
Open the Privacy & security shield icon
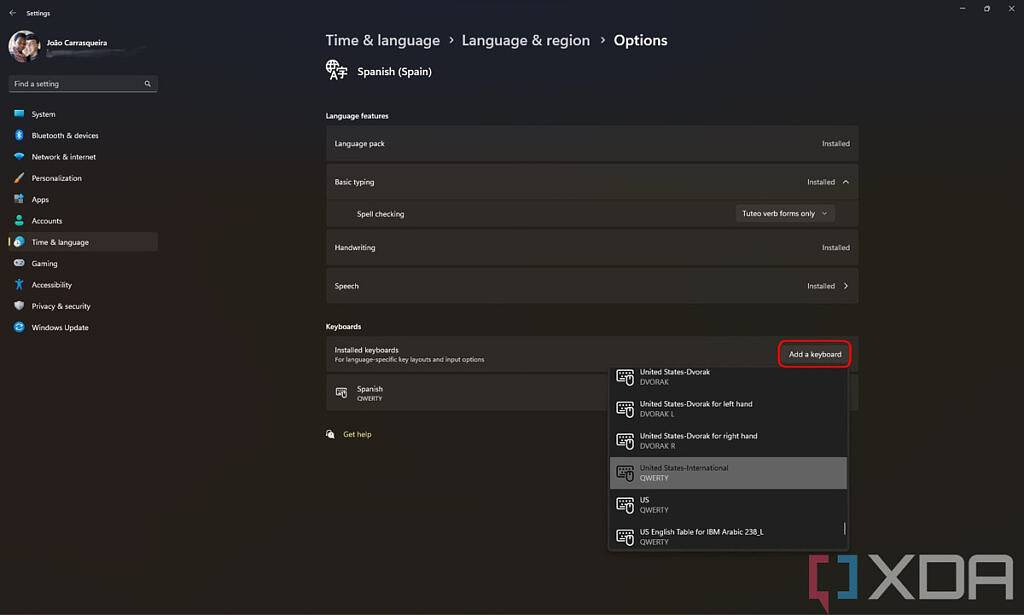[19, 306]
